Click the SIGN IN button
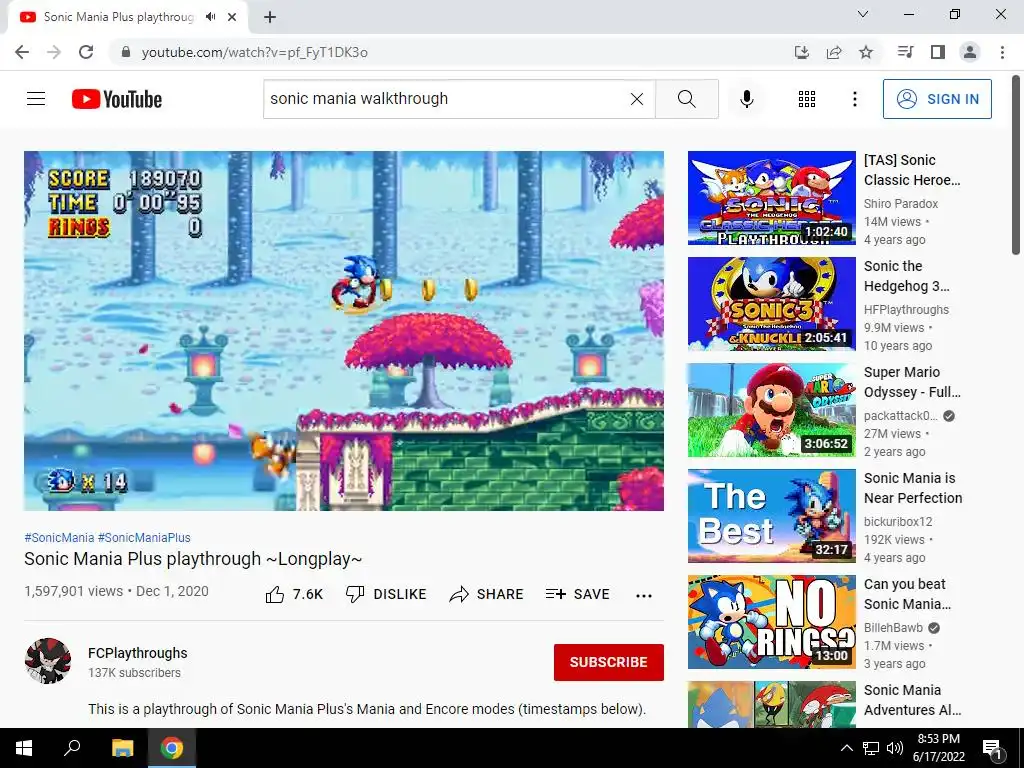The height and width of the screenshot is (768, 1024). 937,99
